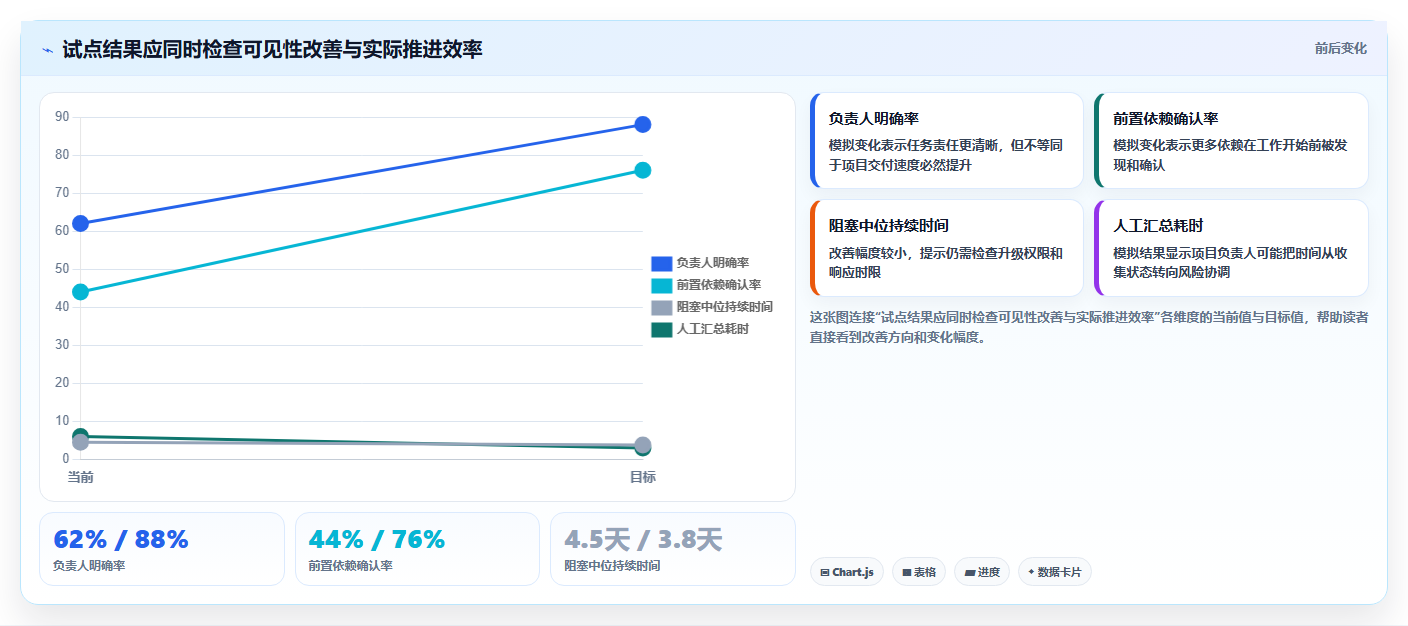
Task: Select the 4.5天 / 3.8天 stat card
Action: 673,549
